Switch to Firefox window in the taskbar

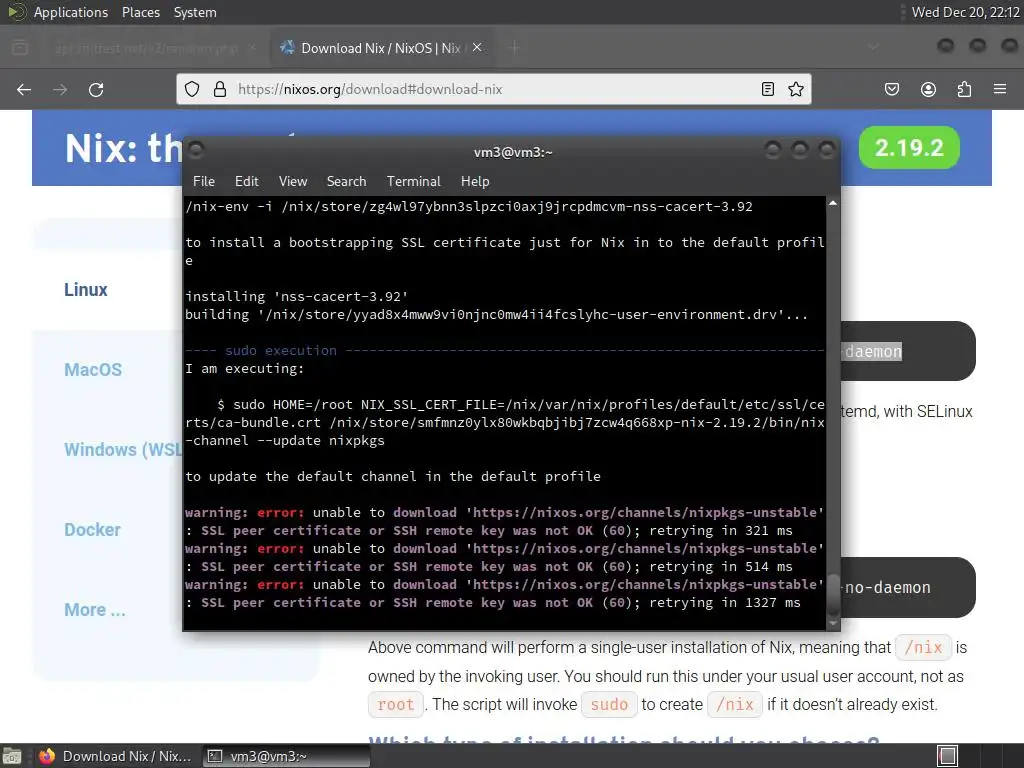pyautogui.click(x=116, y=756)
